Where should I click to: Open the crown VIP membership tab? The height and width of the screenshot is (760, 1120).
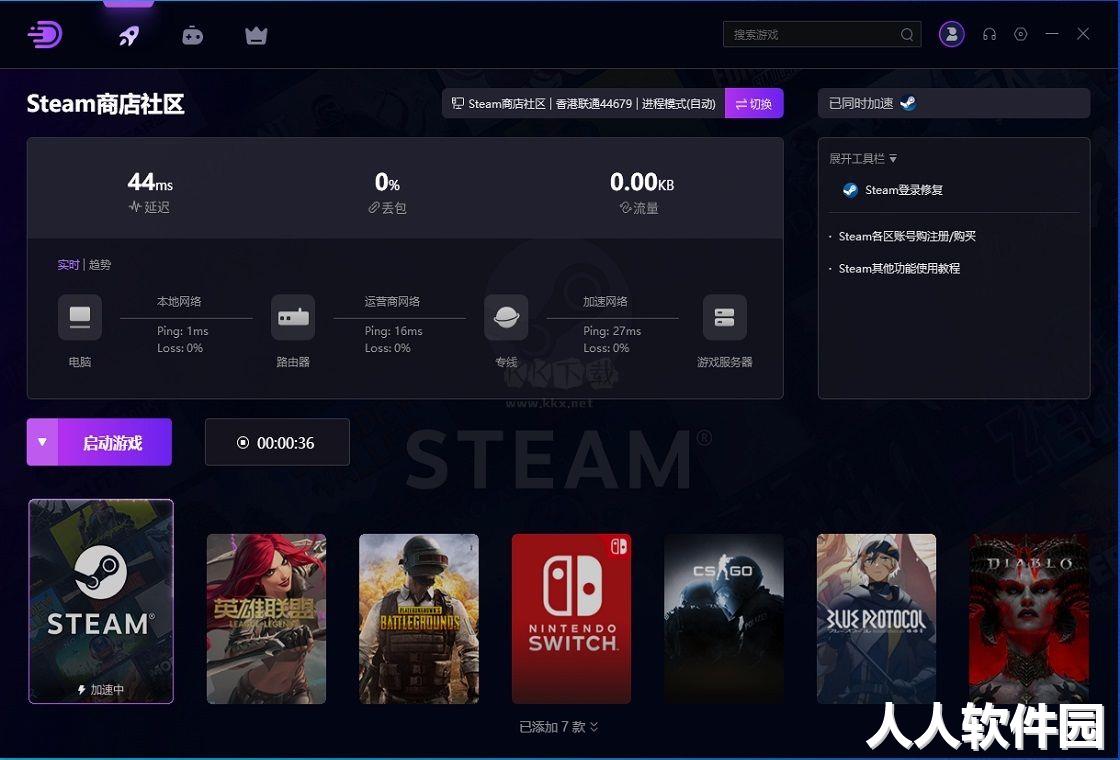[256, 35]
